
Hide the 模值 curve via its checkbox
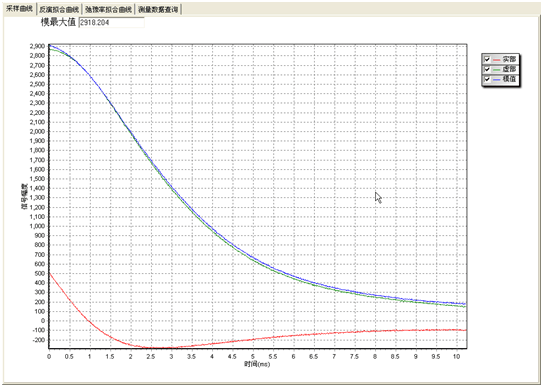[x=487, y=79]
